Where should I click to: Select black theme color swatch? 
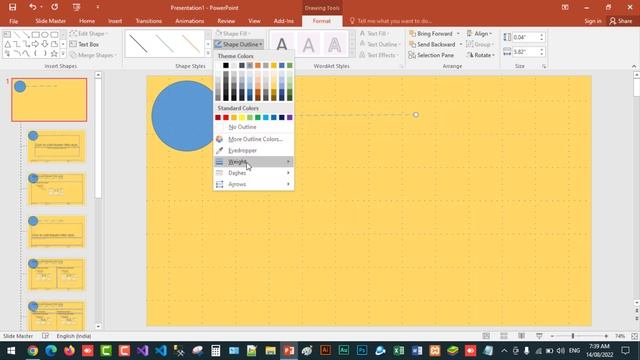pos(226,65)
